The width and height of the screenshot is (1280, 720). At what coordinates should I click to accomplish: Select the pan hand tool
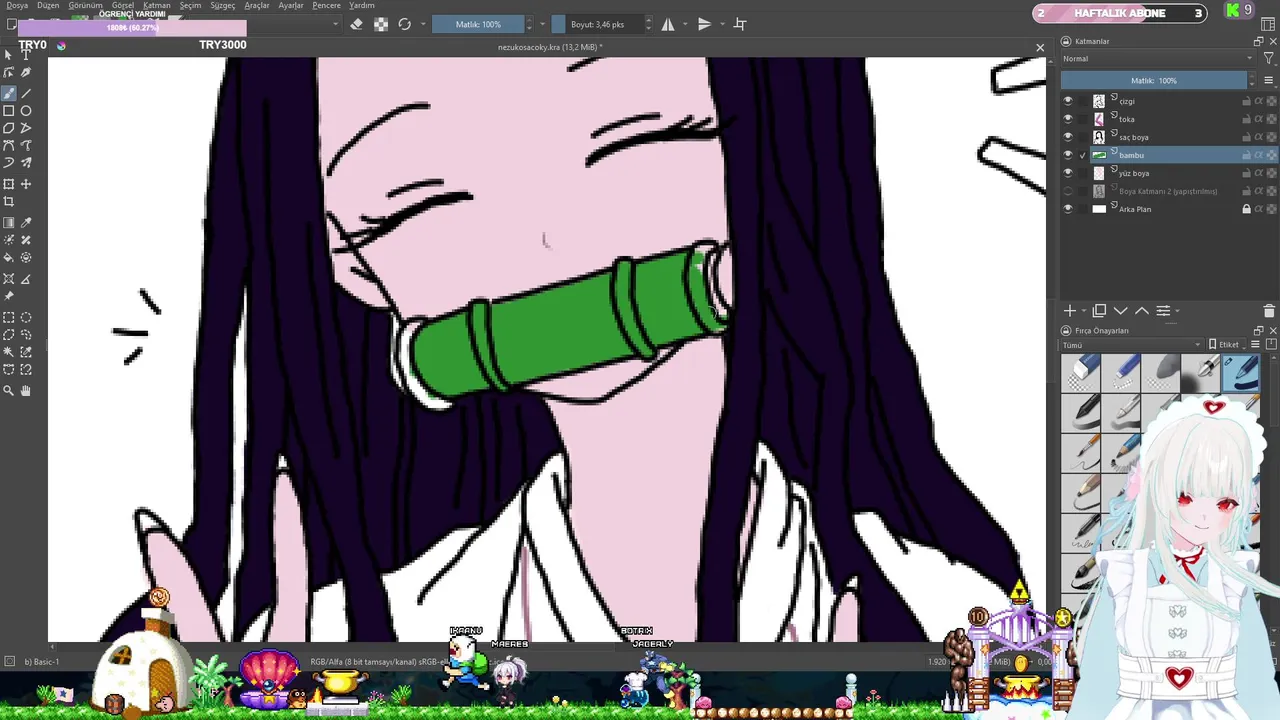[26, 391]
